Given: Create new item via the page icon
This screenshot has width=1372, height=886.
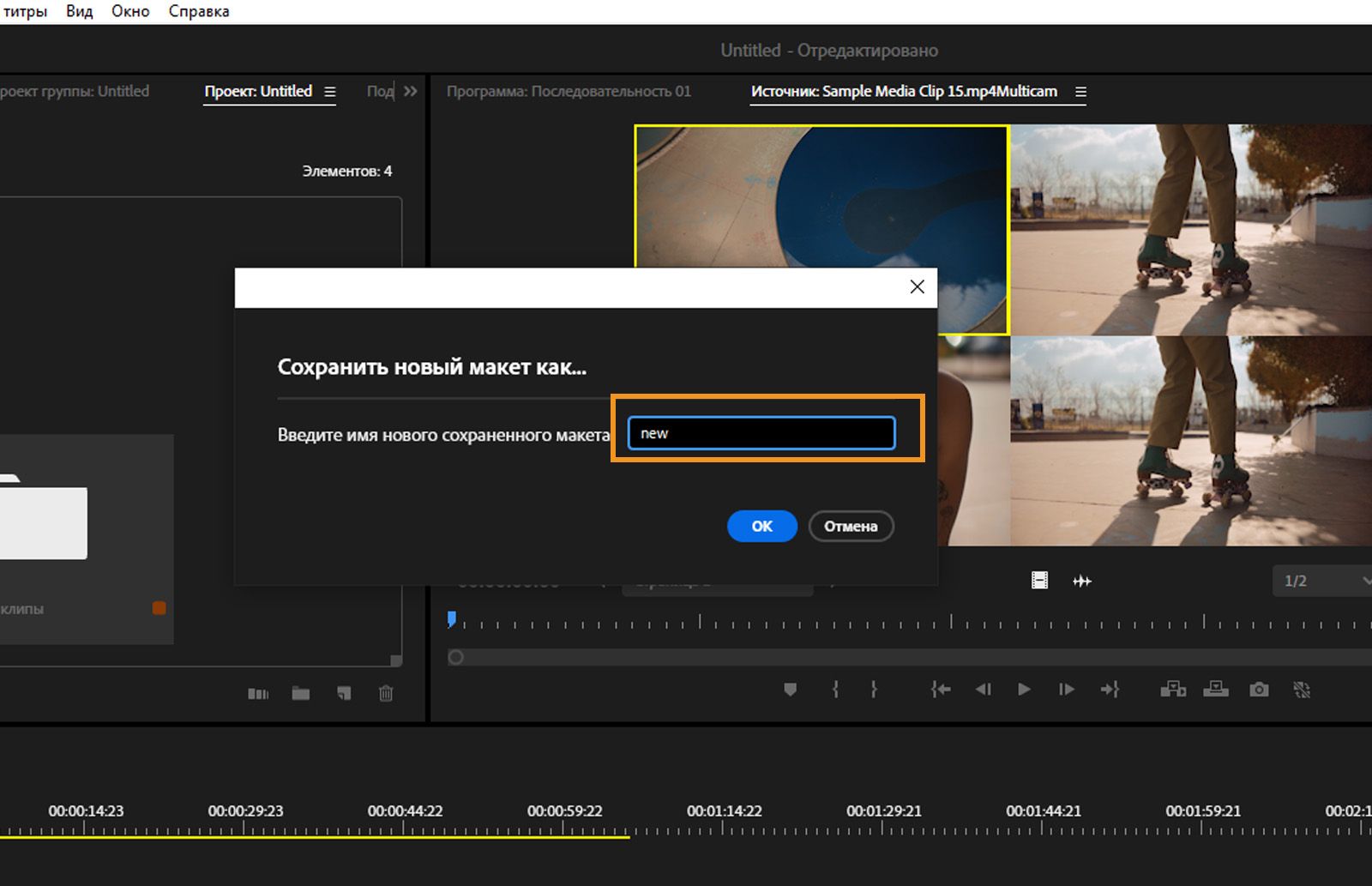Looking at the screenshot, I should (344, 693).
